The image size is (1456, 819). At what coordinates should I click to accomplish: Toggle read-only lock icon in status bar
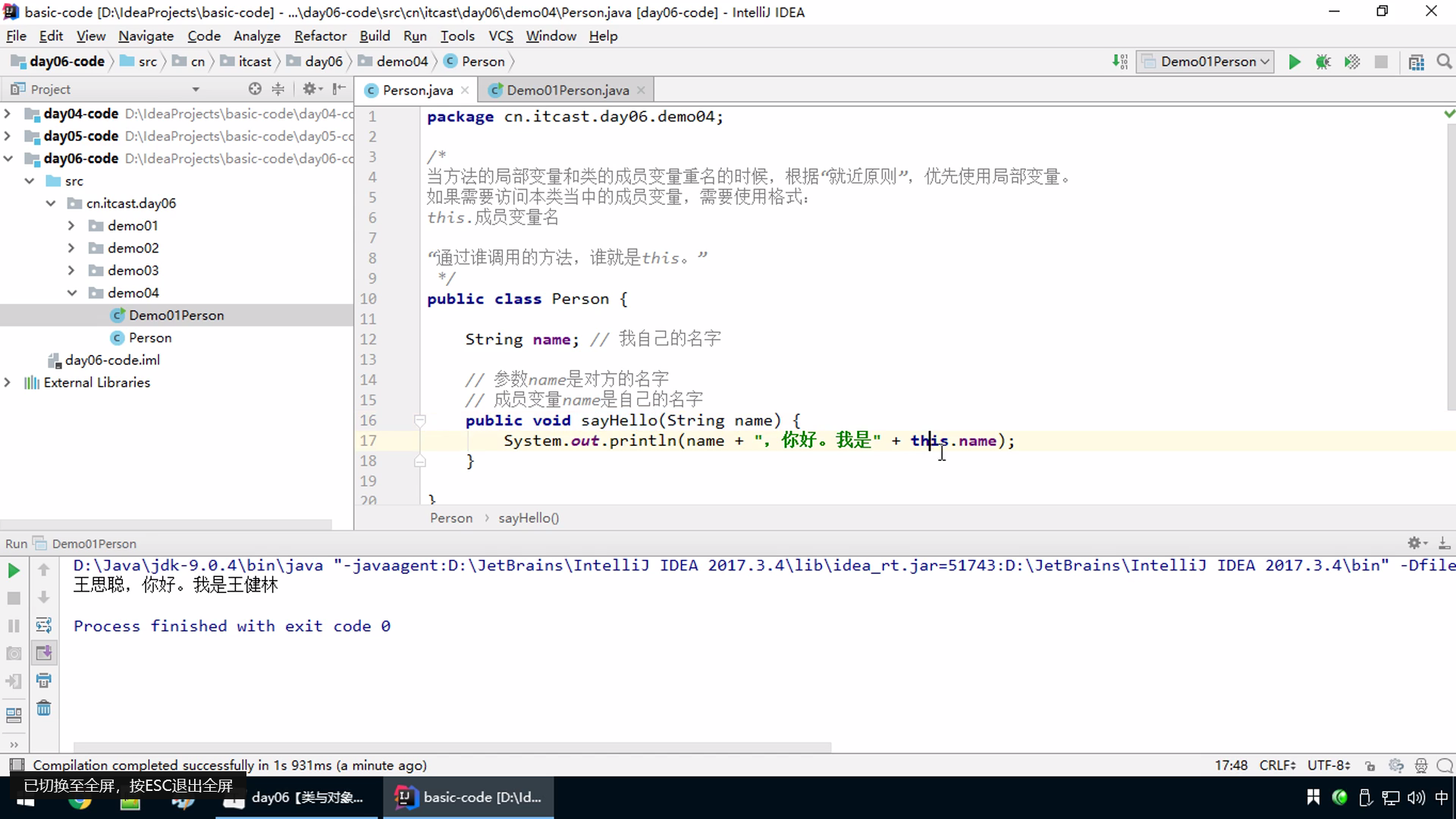1370,766
